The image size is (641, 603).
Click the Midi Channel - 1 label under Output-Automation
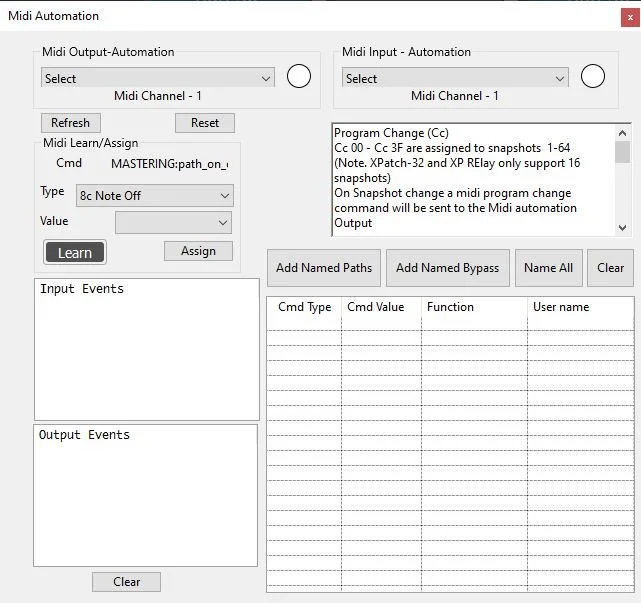[158, 96]
